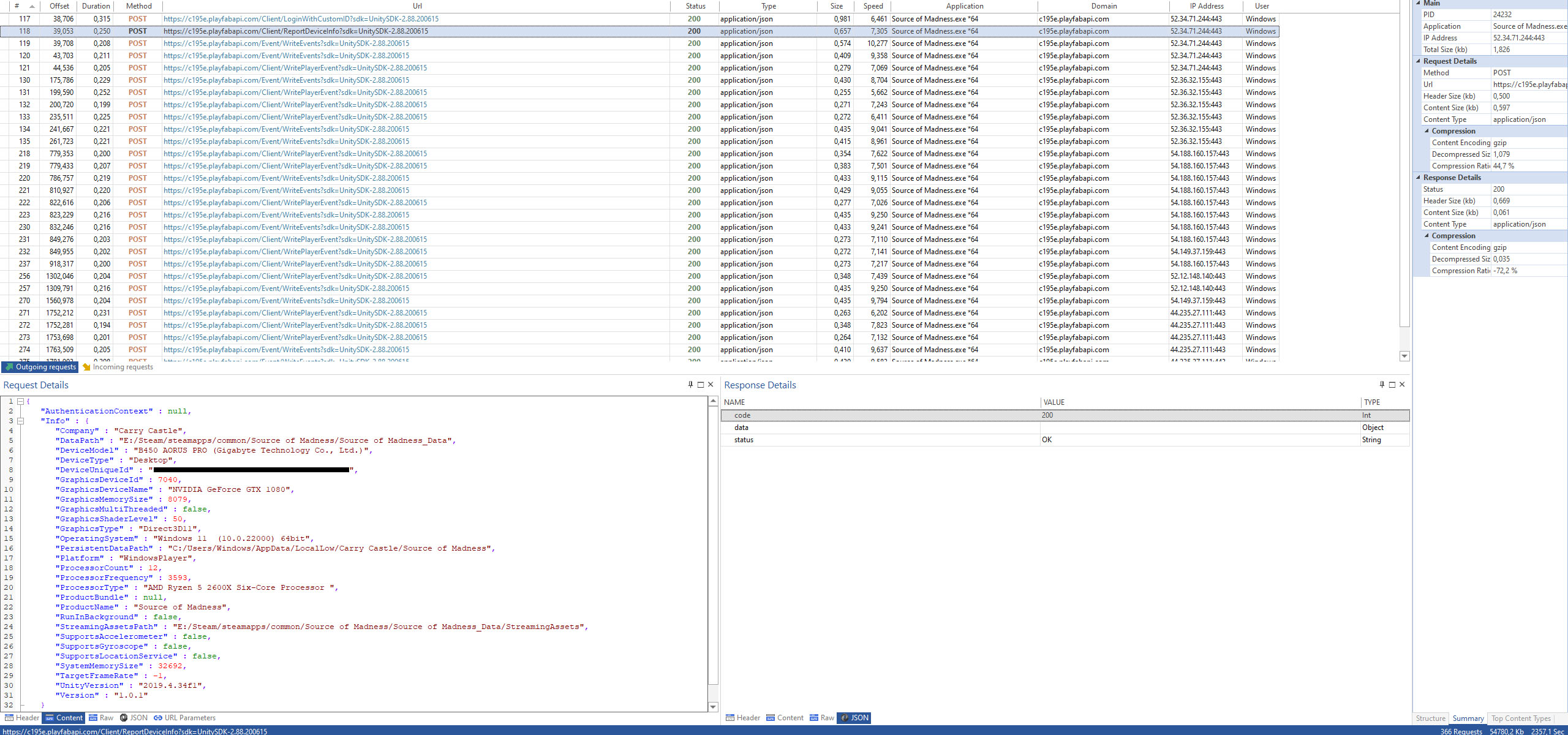1568x735 pixels.
Task: Close the Response Details panel
Action: coord(1402,385)
